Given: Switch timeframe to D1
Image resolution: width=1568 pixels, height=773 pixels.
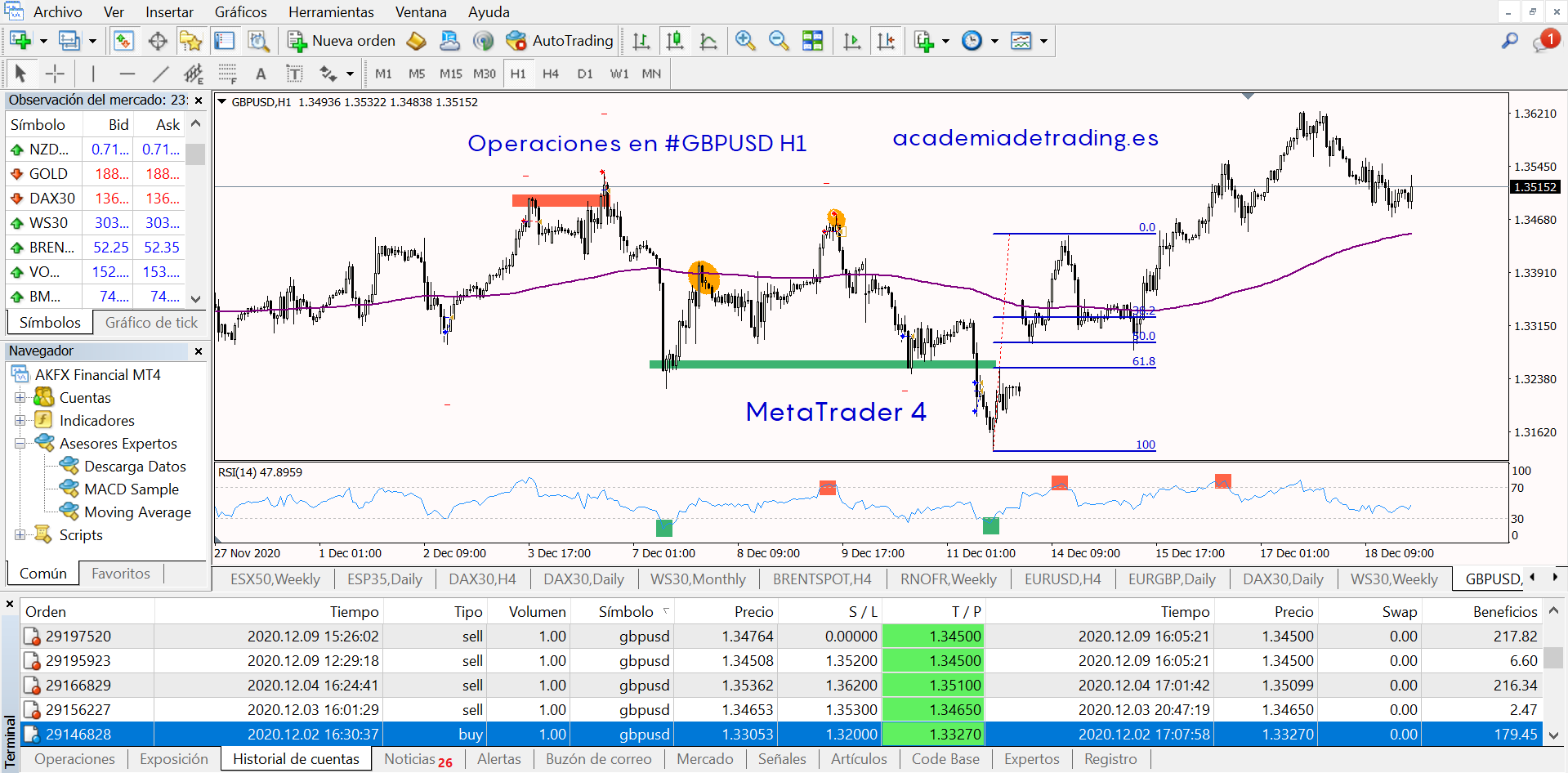Looking at the screenshot, I should (585, 74).
